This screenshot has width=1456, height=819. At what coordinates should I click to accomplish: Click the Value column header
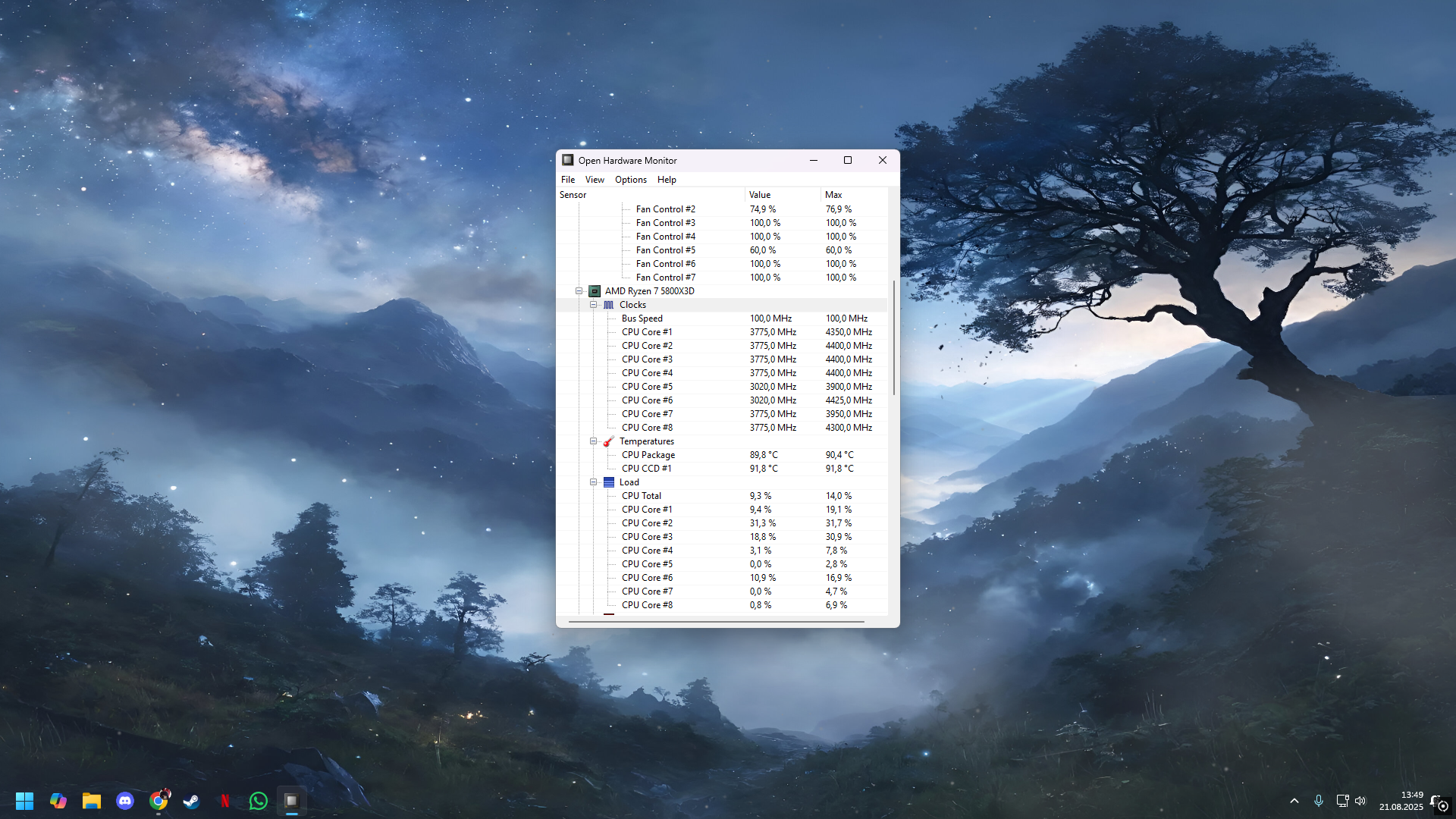coord(783,195)
